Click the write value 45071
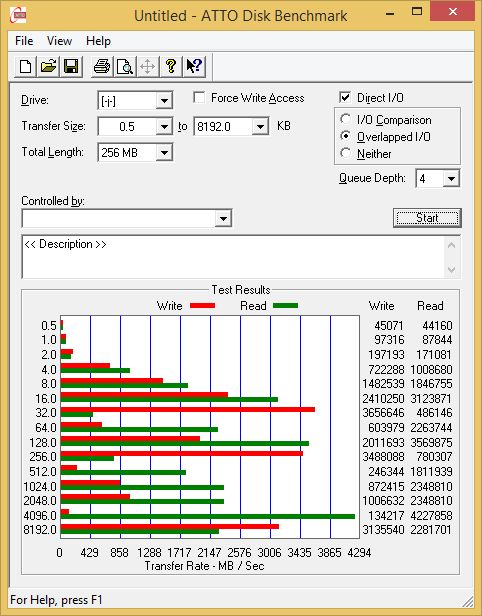The width and height of the screenshot is (482, 616). pos(389,326)
